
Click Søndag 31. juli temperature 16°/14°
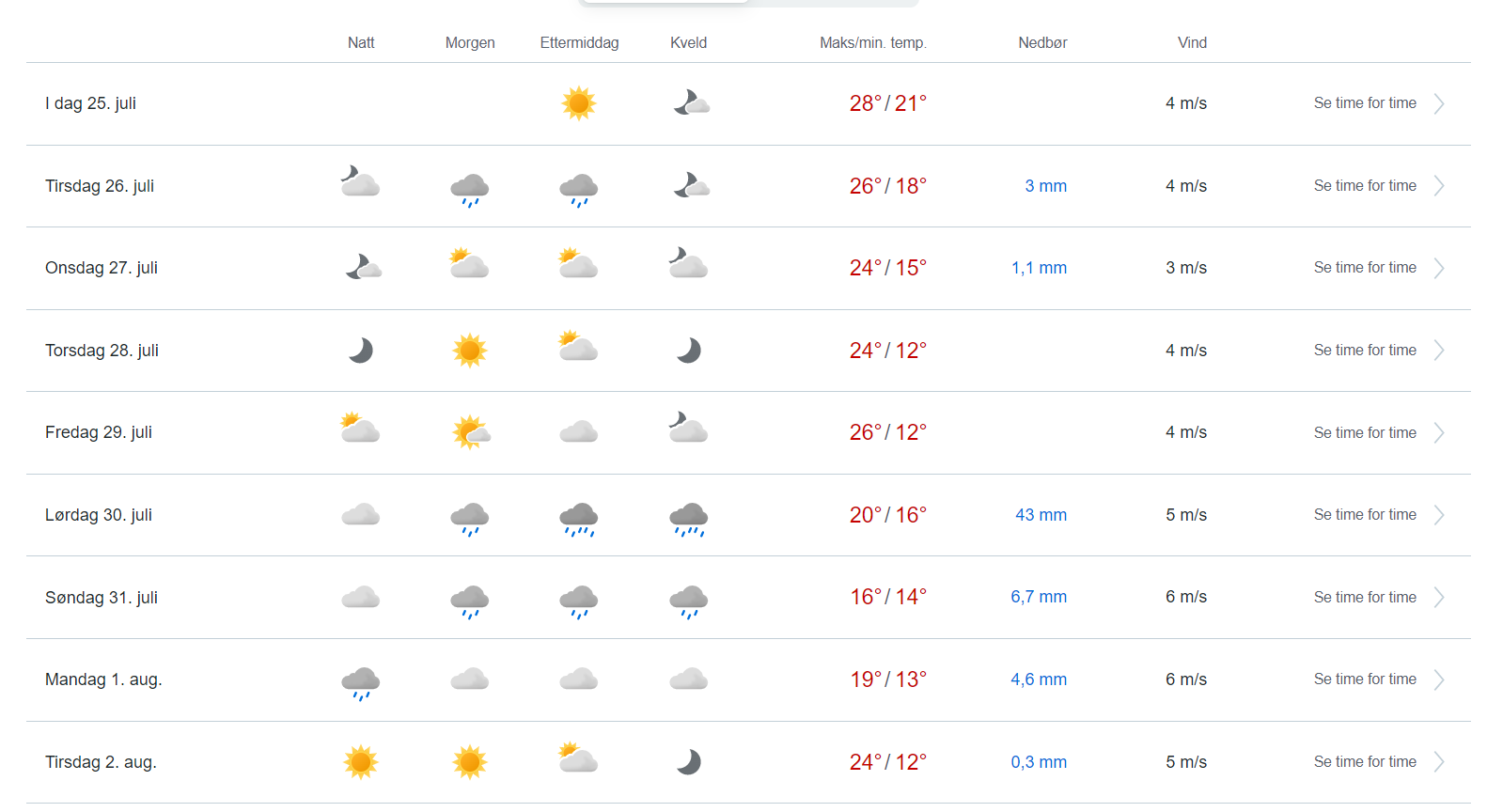tap(888, 598)
